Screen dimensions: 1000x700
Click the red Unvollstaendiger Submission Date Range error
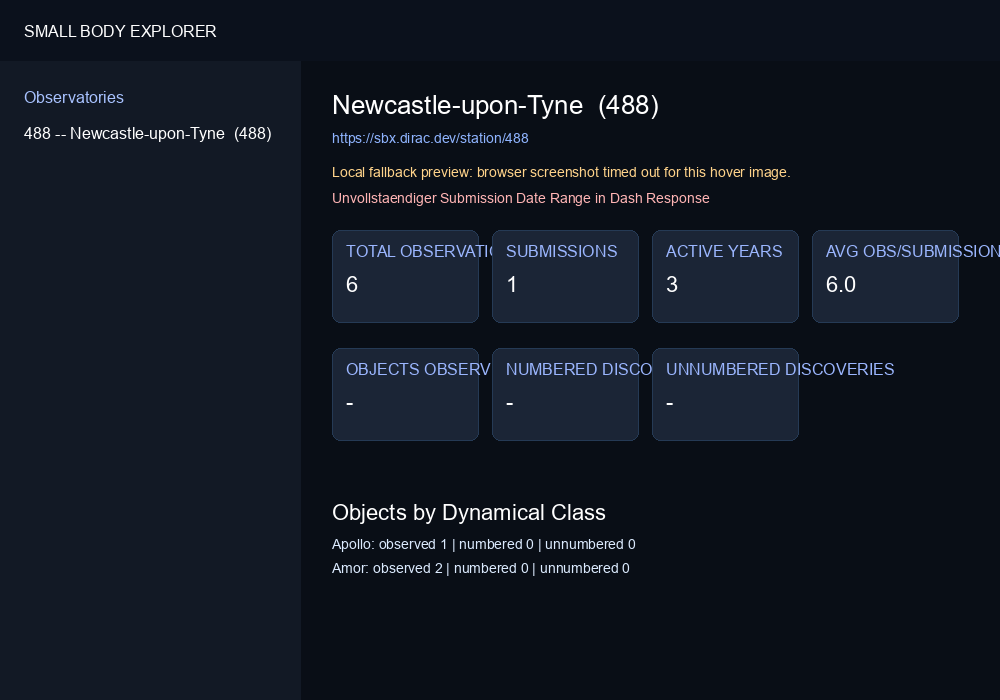click(x=520, y=198)
